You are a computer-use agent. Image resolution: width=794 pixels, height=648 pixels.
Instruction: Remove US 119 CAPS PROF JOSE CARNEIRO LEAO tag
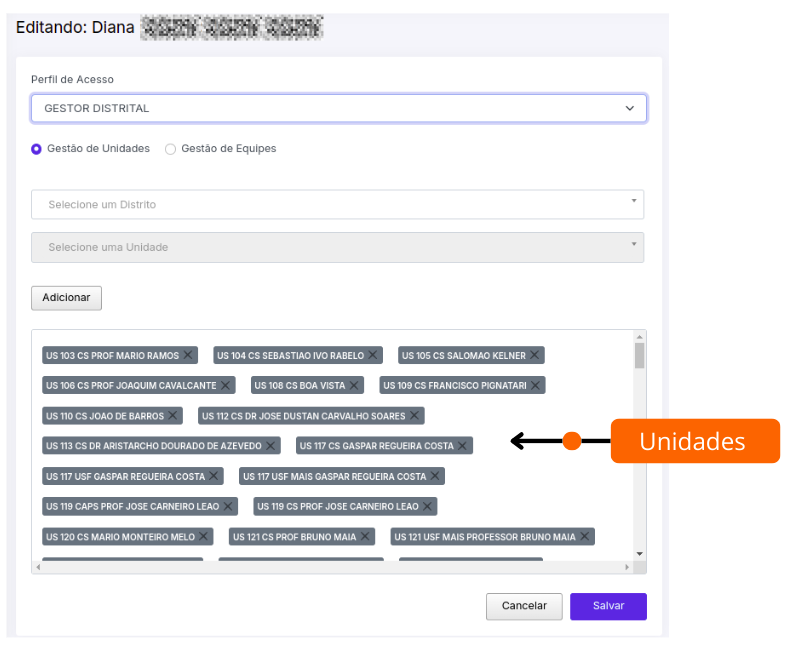(x=228, y=506)
